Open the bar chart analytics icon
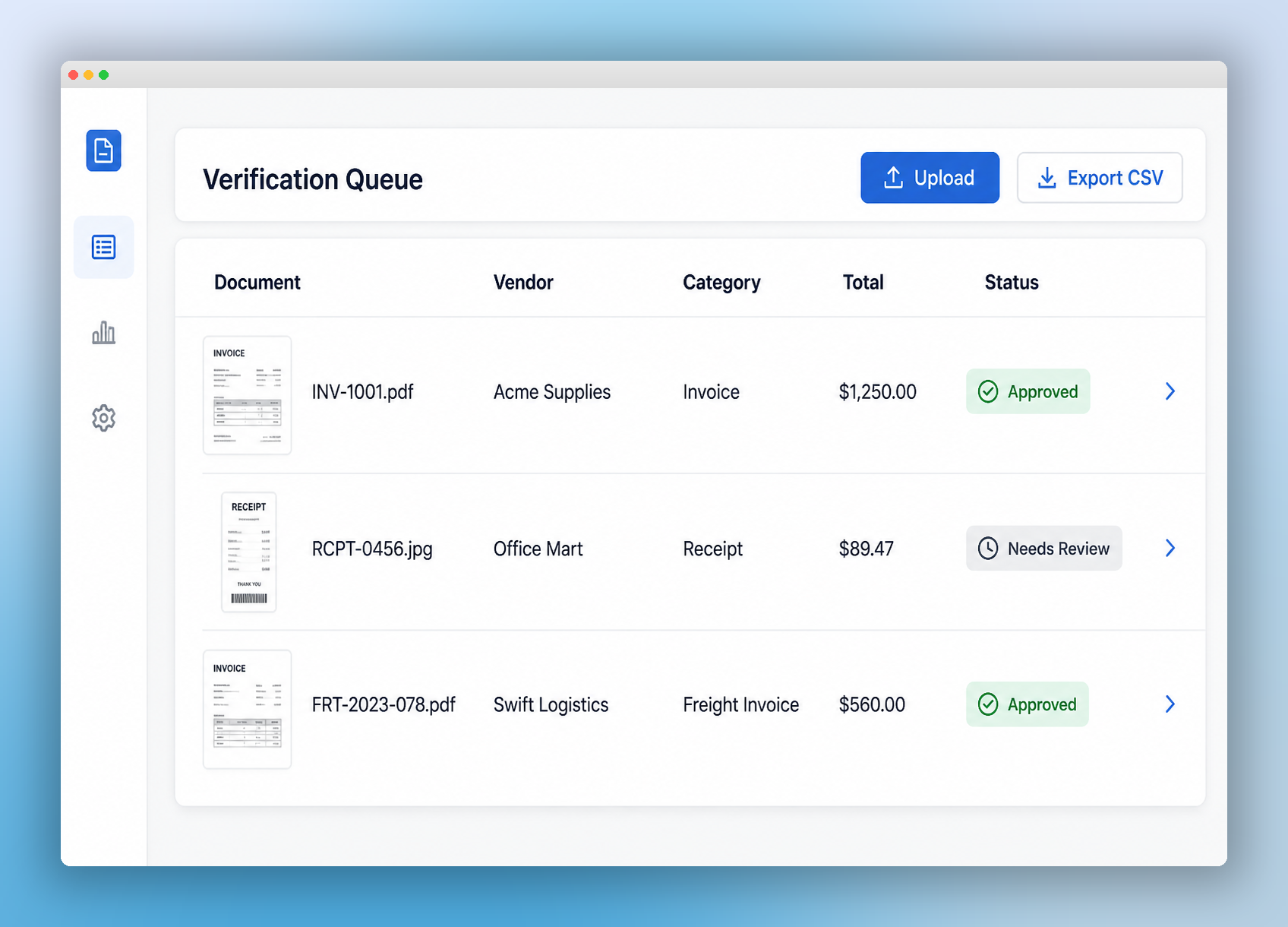The width and height of the screenshot is (1288, 927). pyautogui.click(x=103, y=332)
